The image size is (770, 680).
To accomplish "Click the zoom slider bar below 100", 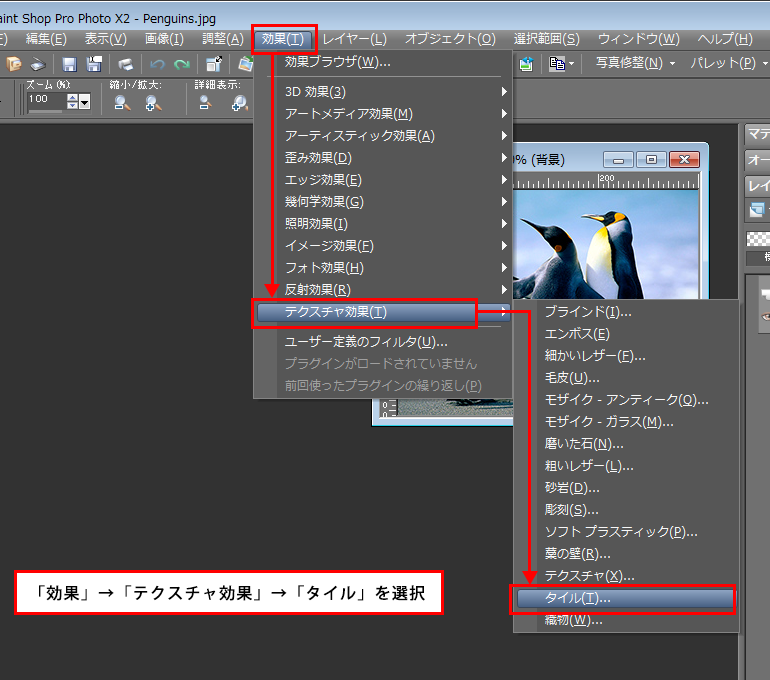I will click(45, 111).
